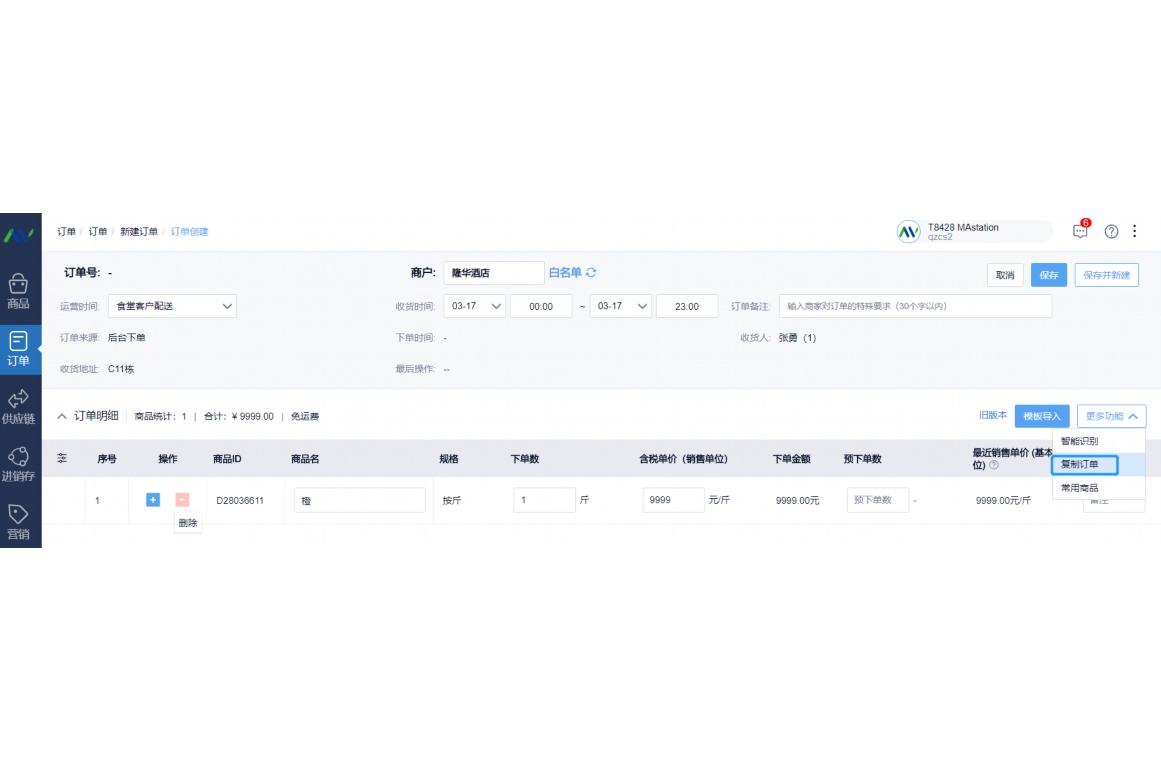Viewport: 1161px width, 761px height.
Task: 折叠订单明细区域
Action: pyautogui.click(x=63, y=416)
